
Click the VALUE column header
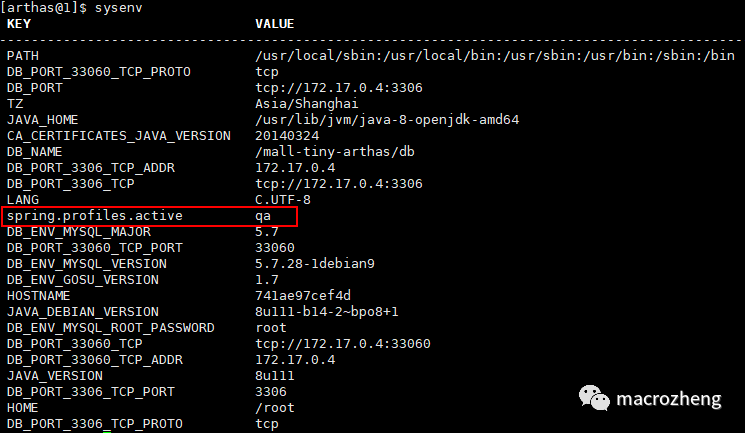(275, 24)
